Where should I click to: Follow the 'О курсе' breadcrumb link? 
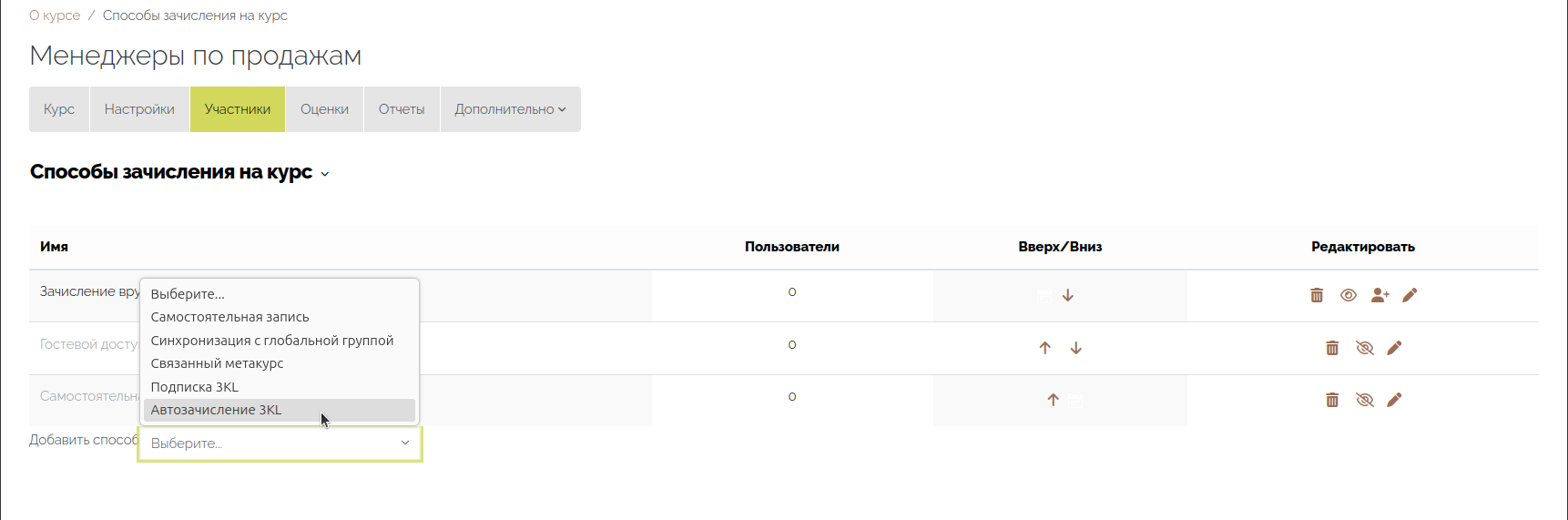click(55, 15)
